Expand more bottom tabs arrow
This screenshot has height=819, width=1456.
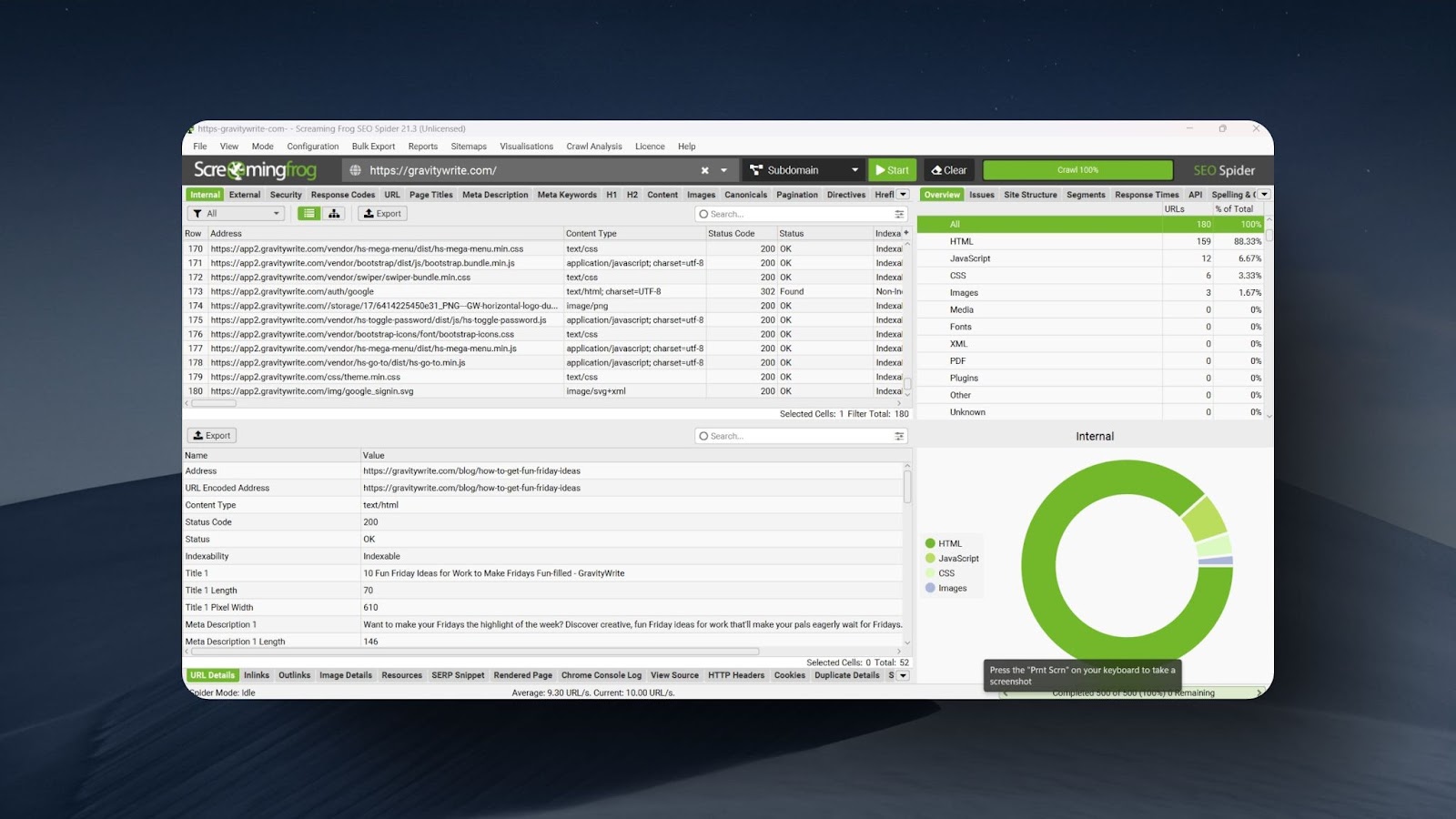(x=903, y=675)
